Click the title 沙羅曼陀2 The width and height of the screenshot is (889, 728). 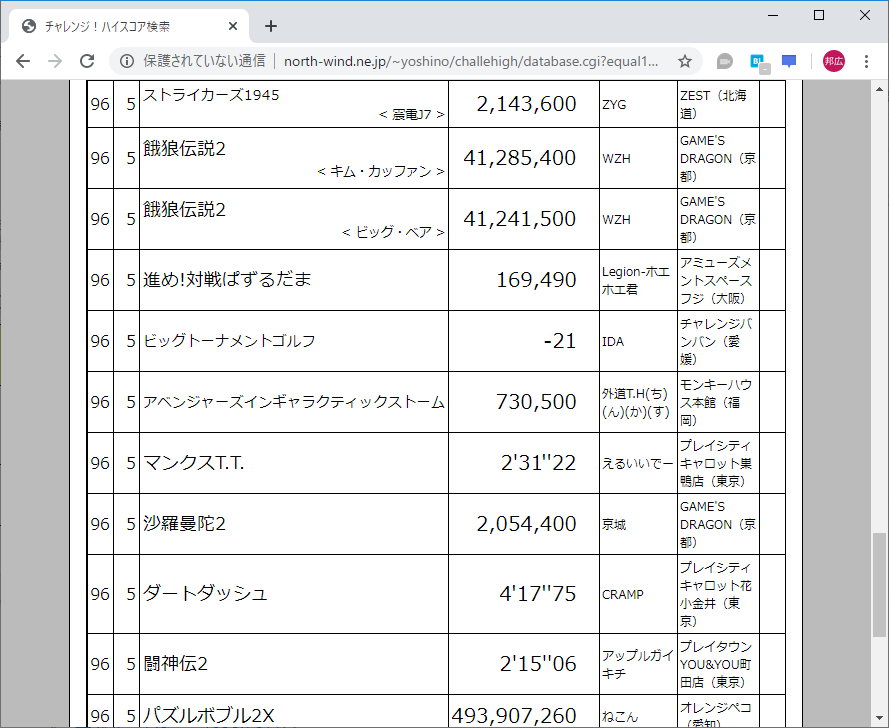point(184,523)
